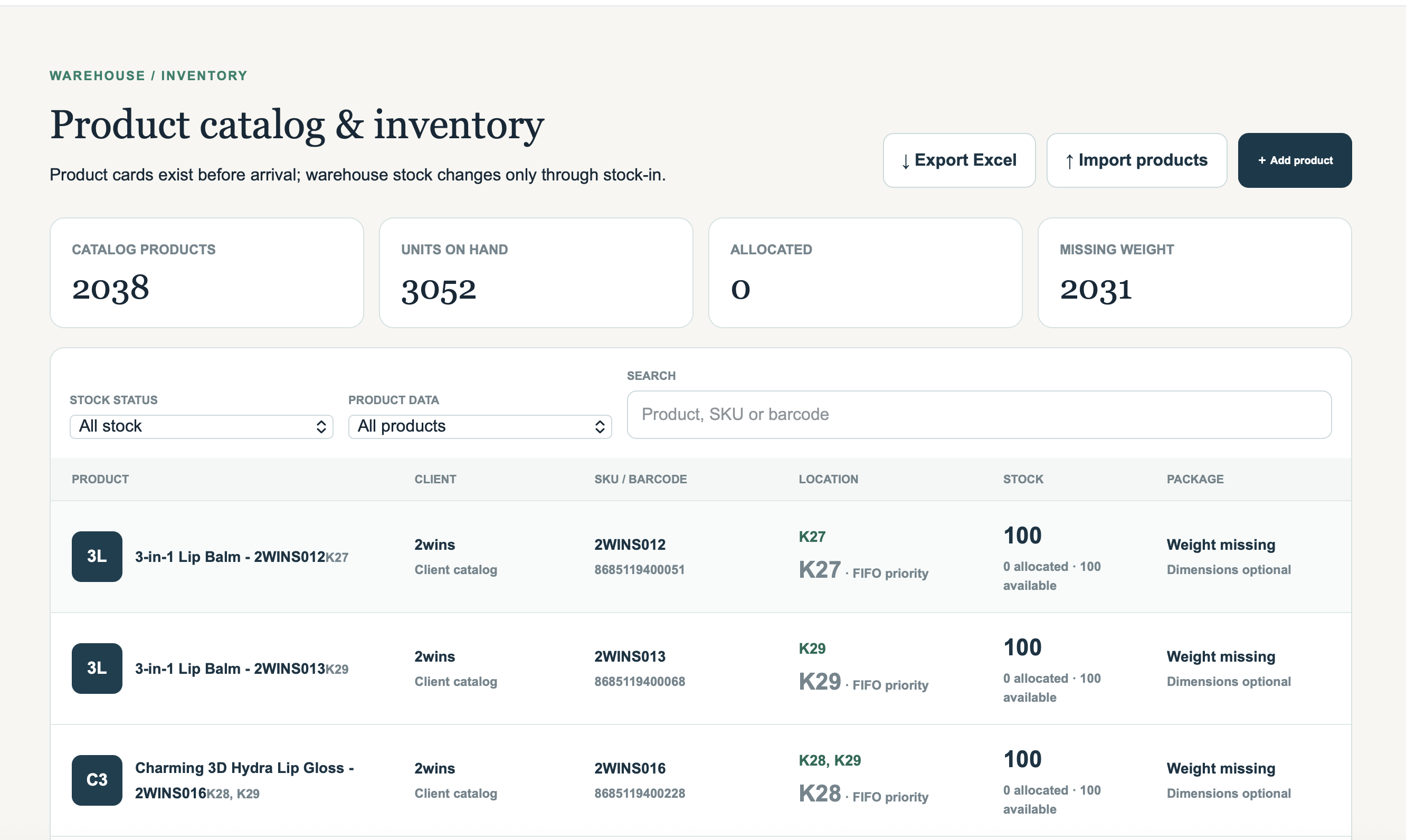
Task: Click barcode 8685119400068
Action: click(640, 682)
